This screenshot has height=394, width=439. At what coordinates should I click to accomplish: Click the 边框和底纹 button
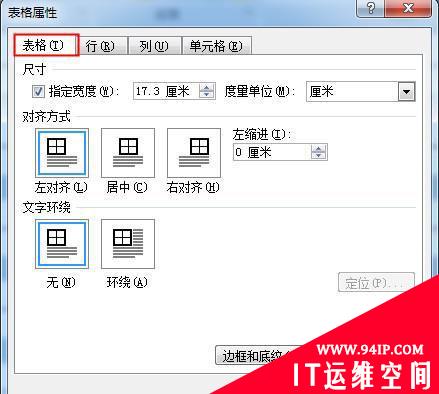click(x=257, y=355)
